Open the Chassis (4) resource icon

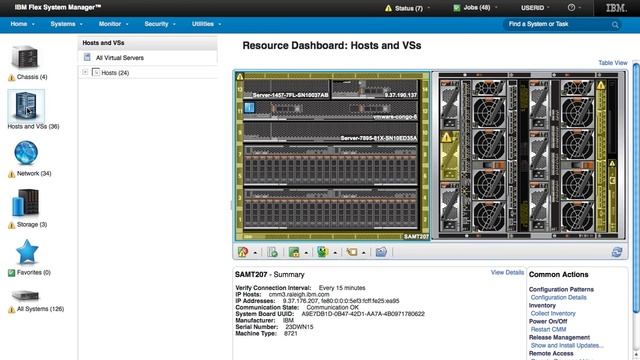pyautogui.click(x=25, y=57)
